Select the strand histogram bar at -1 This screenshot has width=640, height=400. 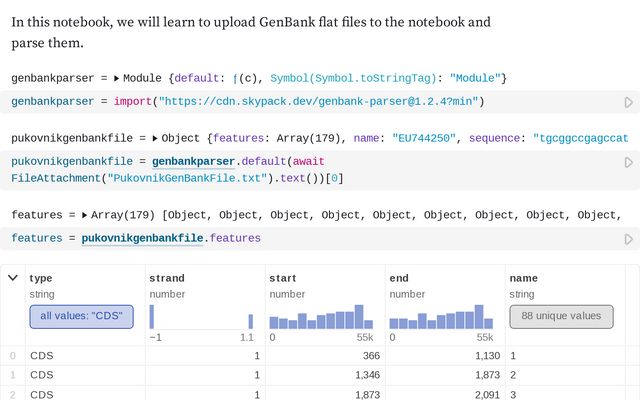152,317
